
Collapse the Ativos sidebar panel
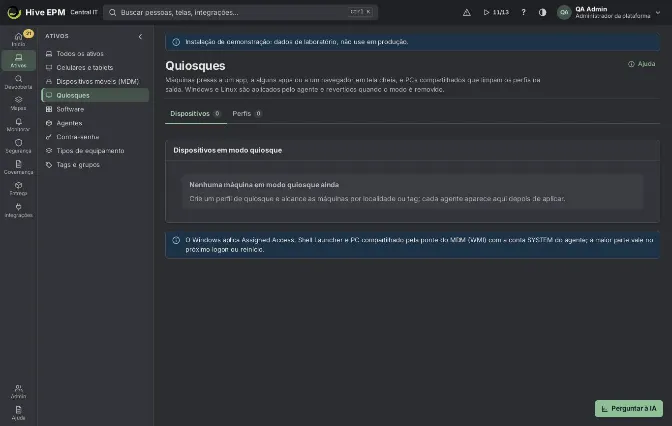point(140,36)
